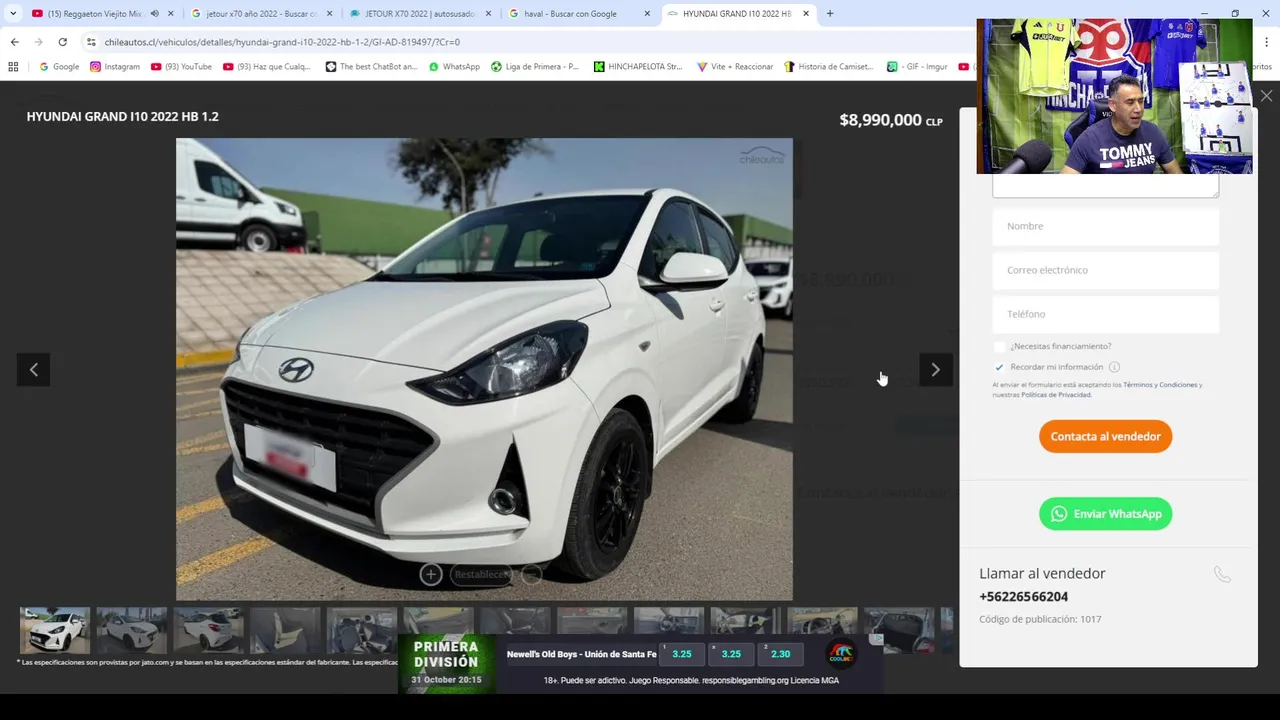Open the Instagram bookmark
The image size is (1280, 720).
(115, 67)
